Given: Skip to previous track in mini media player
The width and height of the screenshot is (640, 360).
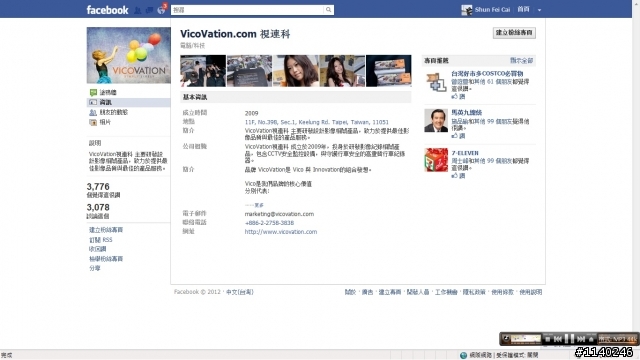Looking at the screenshot, I should click(558, 339).
